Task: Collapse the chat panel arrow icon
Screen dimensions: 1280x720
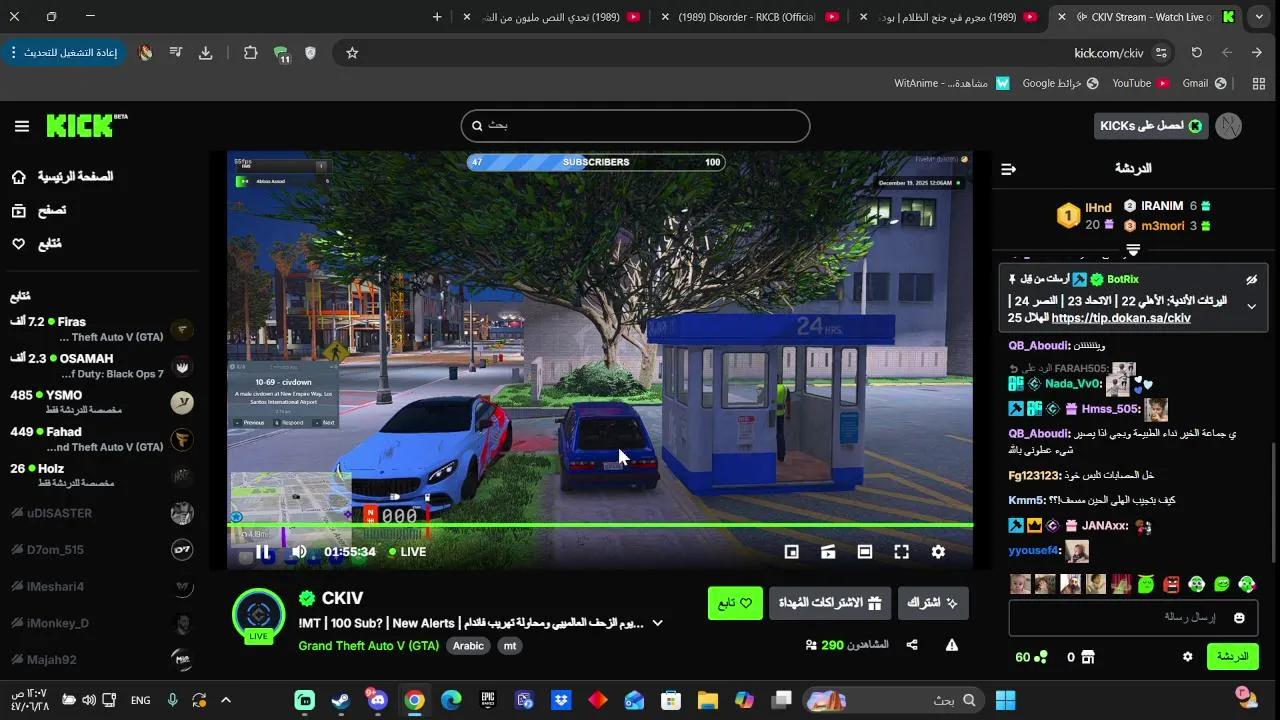Action: click(x=1008, y=169)
